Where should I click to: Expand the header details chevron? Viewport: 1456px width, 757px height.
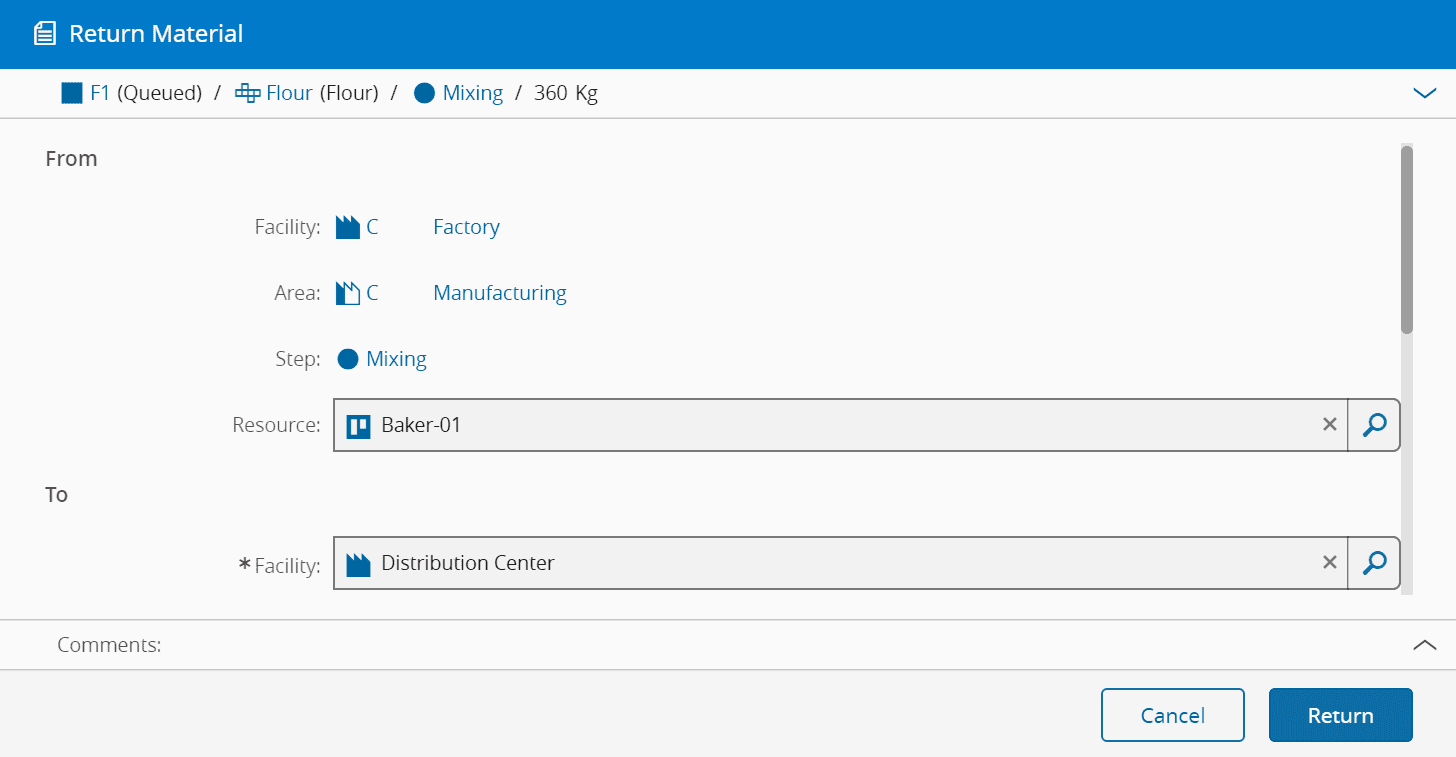point(1424,93)
